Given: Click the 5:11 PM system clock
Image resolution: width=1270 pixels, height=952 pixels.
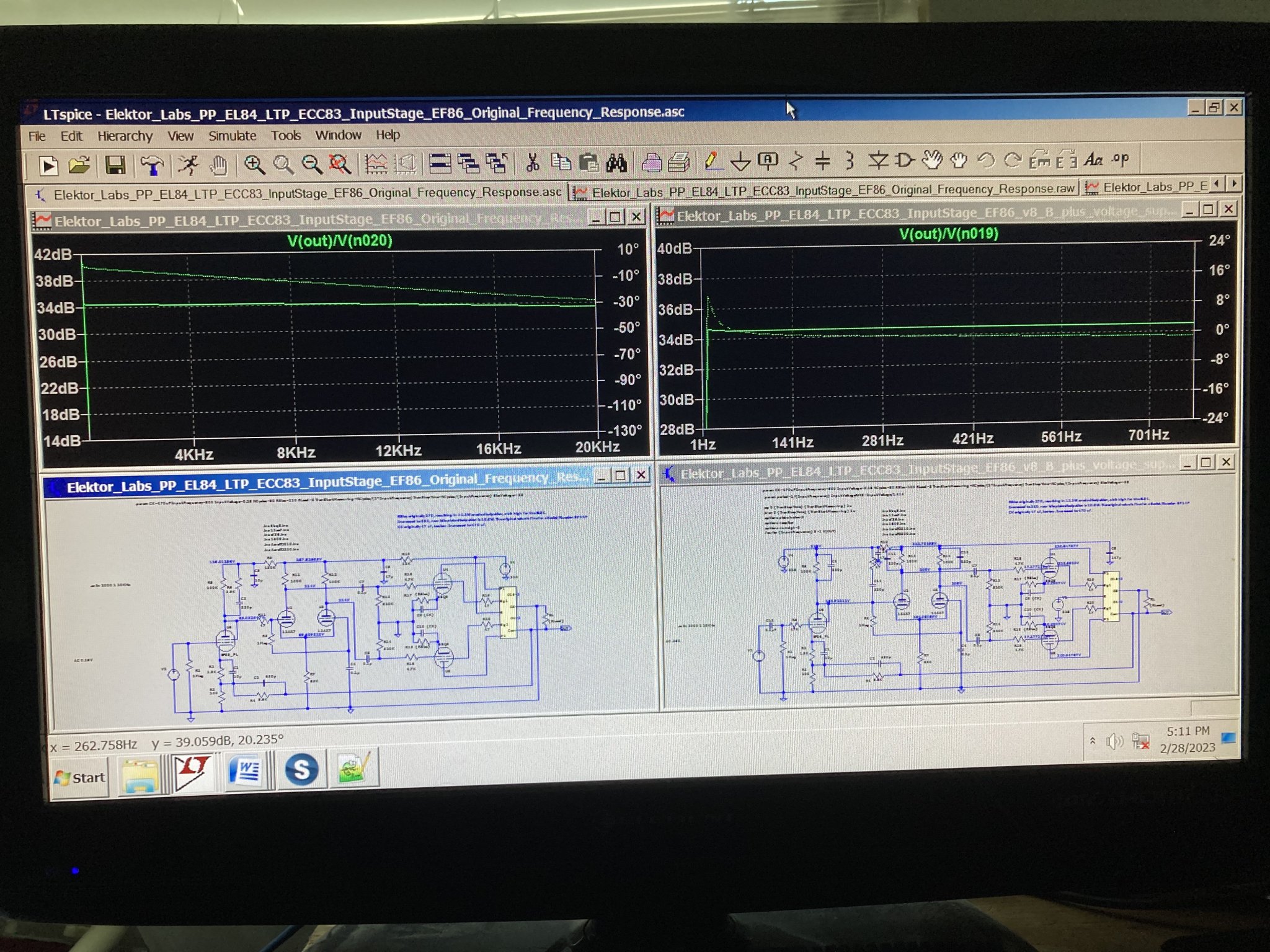Looking at the screenshot, I should (1188, 731).
